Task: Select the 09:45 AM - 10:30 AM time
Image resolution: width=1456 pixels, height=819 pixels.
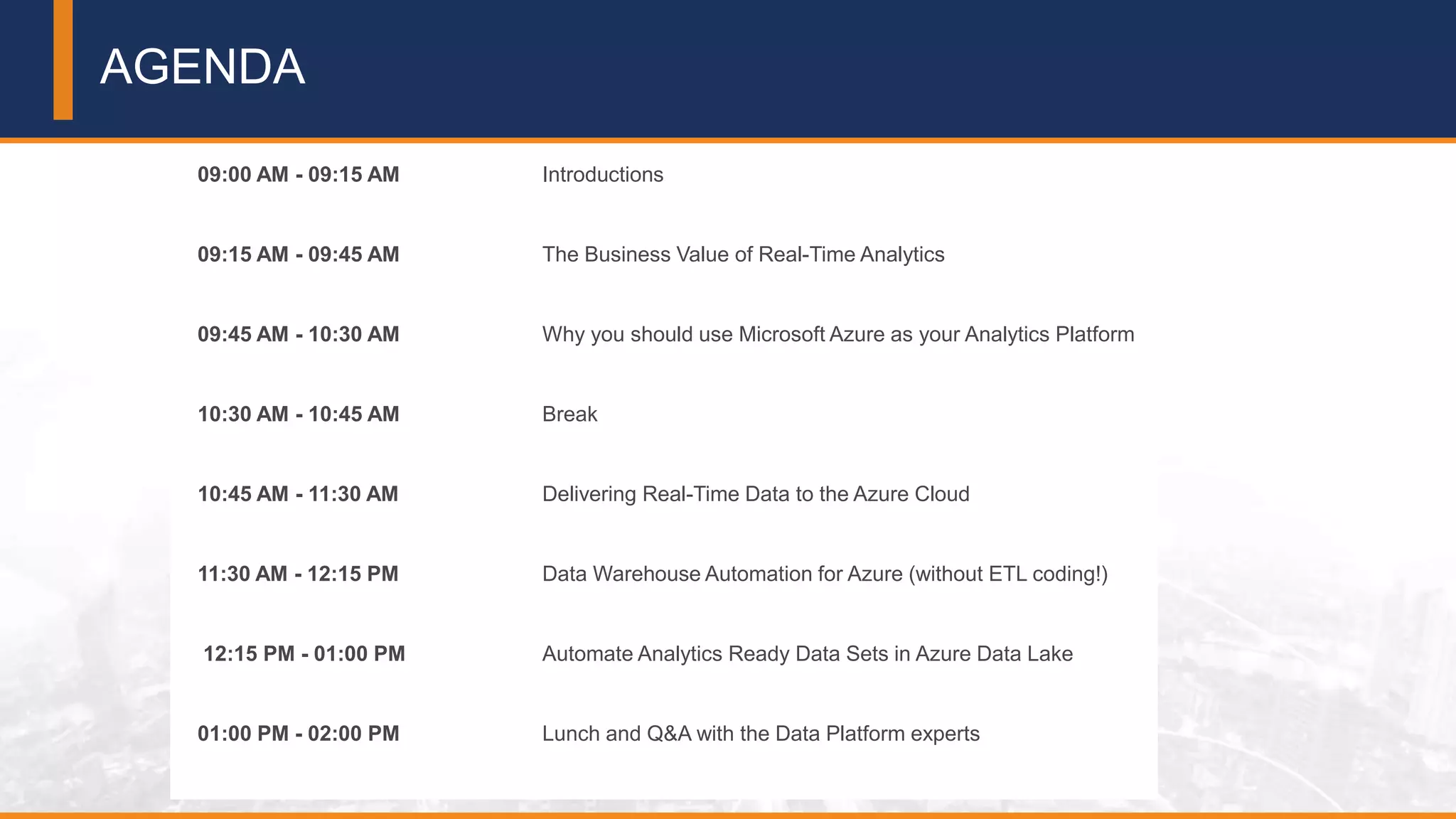Action: (x=298, y=334)
